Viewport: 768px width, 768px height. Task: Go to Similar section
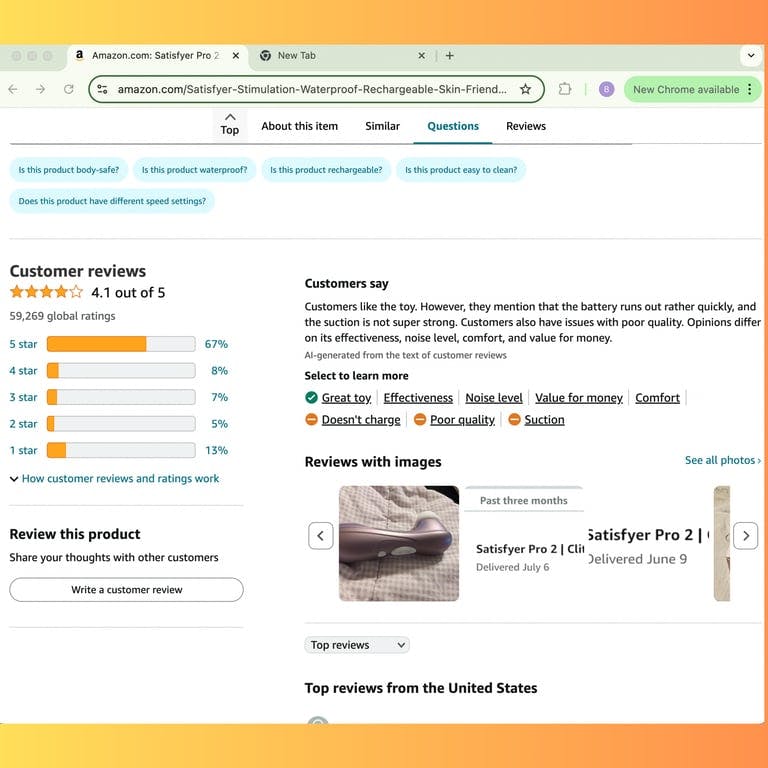pos(383,126)
